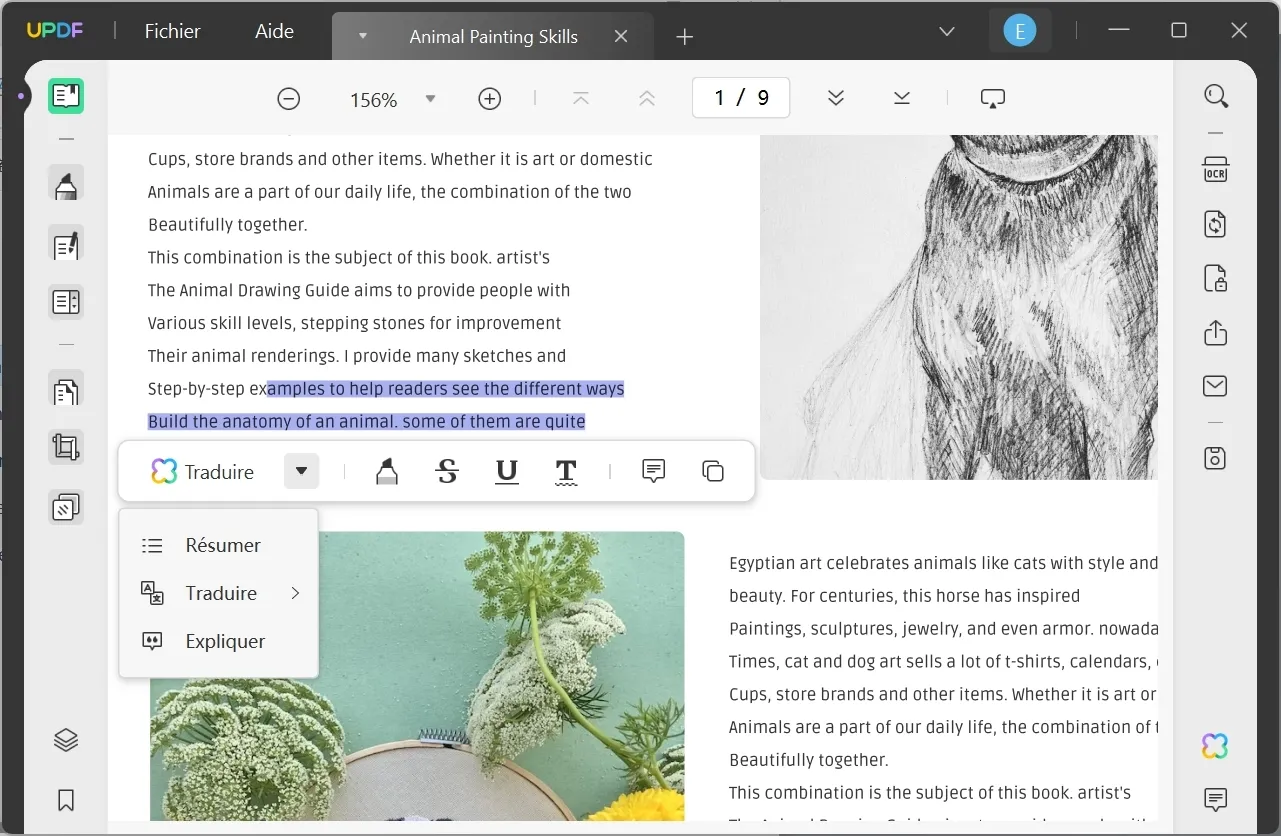Apply highlight to selected text
1281x836 pixels.
386,471
